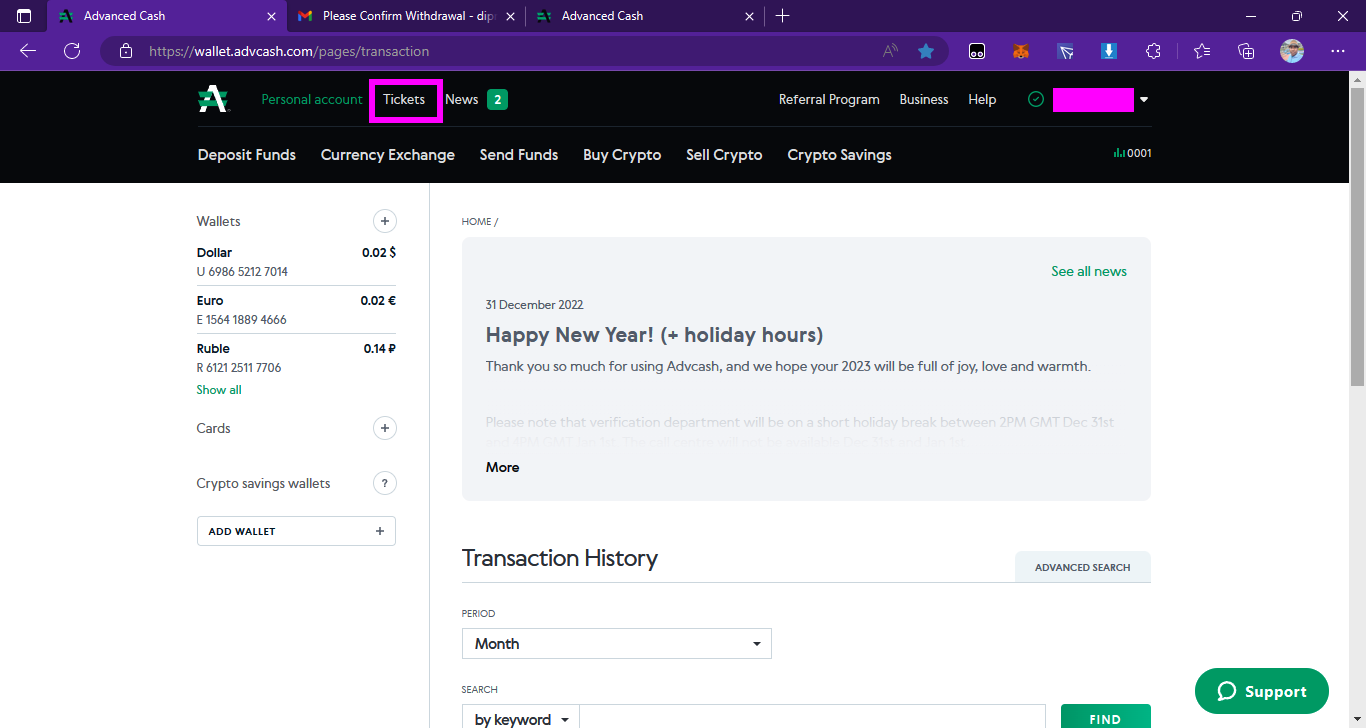Go to Deposit Funds
Screen dimensions: 1366x728
coord(247,155)
